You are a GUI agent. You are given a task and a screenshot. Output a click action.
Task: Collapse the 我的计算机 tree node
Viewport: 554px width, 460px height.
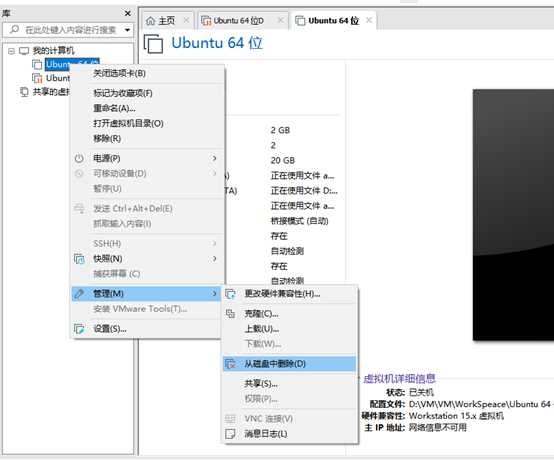pyautogui.click(x=11, y=51)
